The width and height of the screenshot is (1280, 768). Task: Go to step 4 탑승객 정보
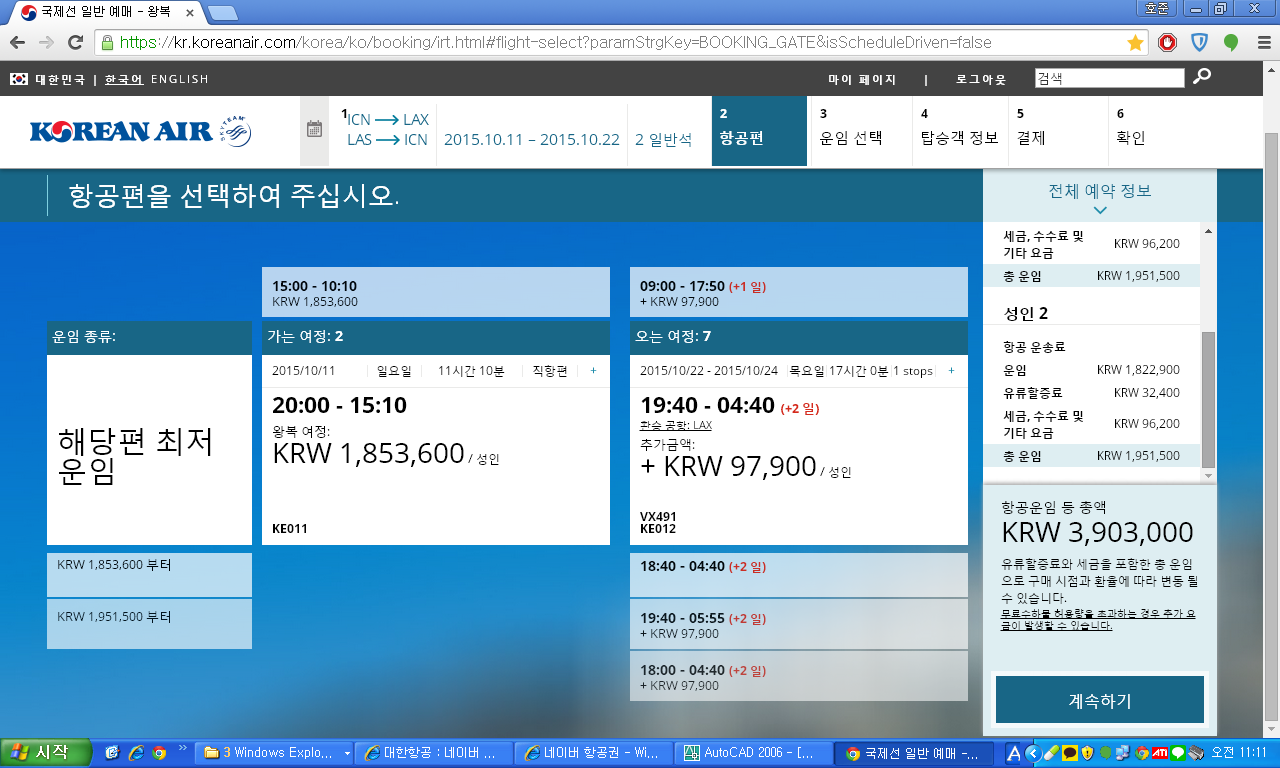(960, 131)
